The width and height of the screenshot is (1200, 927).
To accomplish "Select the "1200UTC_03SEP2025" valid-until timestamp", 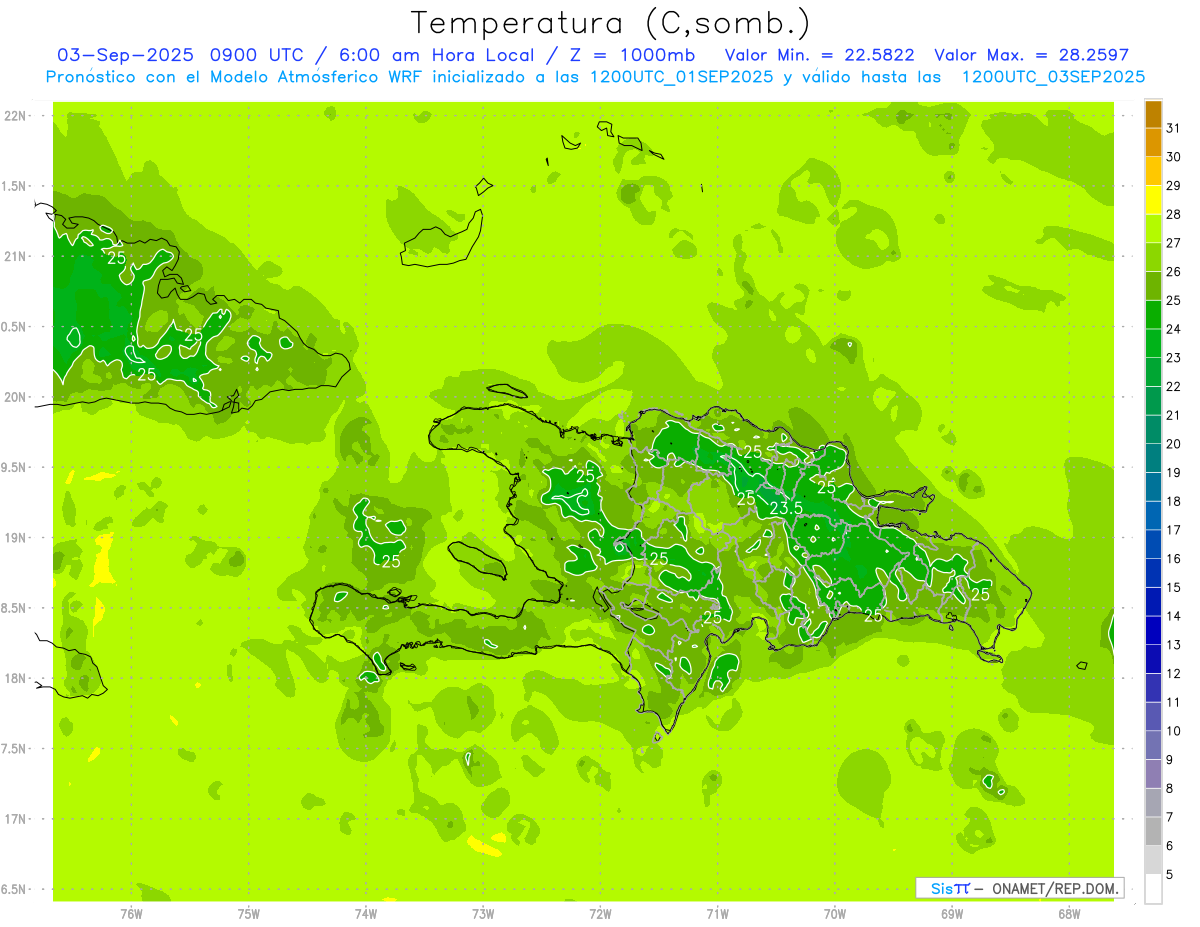I will [1053, 77].
